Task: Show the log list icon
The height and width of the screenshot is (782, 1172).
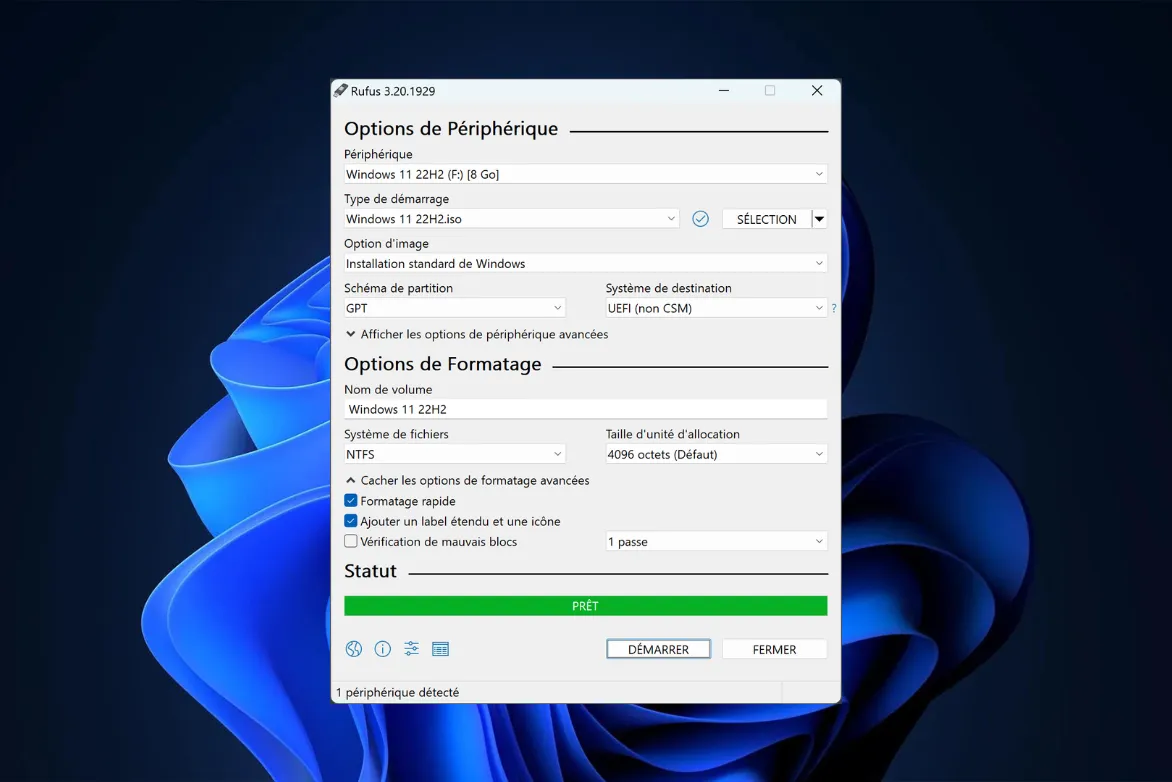Action: 440,649
